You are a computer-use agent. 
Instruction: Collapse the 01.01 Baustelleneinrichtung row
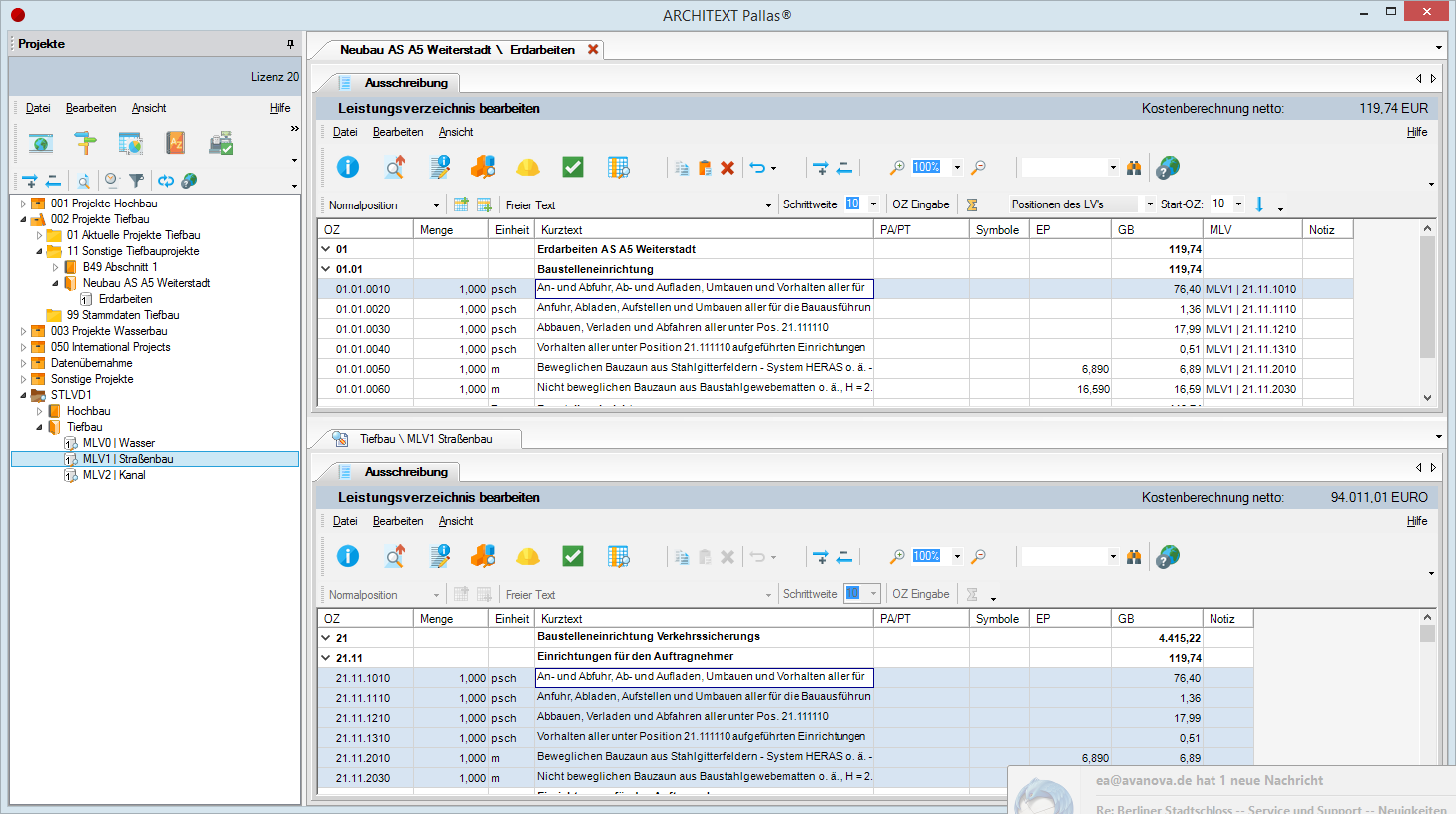[325, 269]
